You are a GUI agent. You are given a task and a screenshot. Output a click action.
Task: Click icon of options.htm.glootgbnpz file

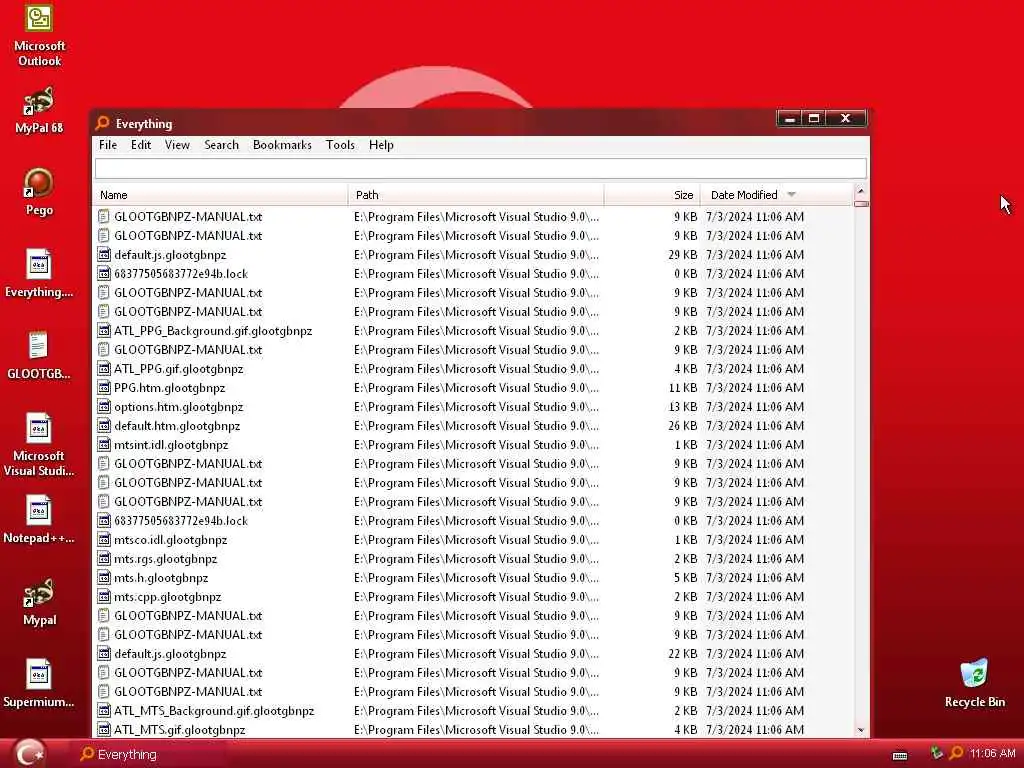[104, 406]
